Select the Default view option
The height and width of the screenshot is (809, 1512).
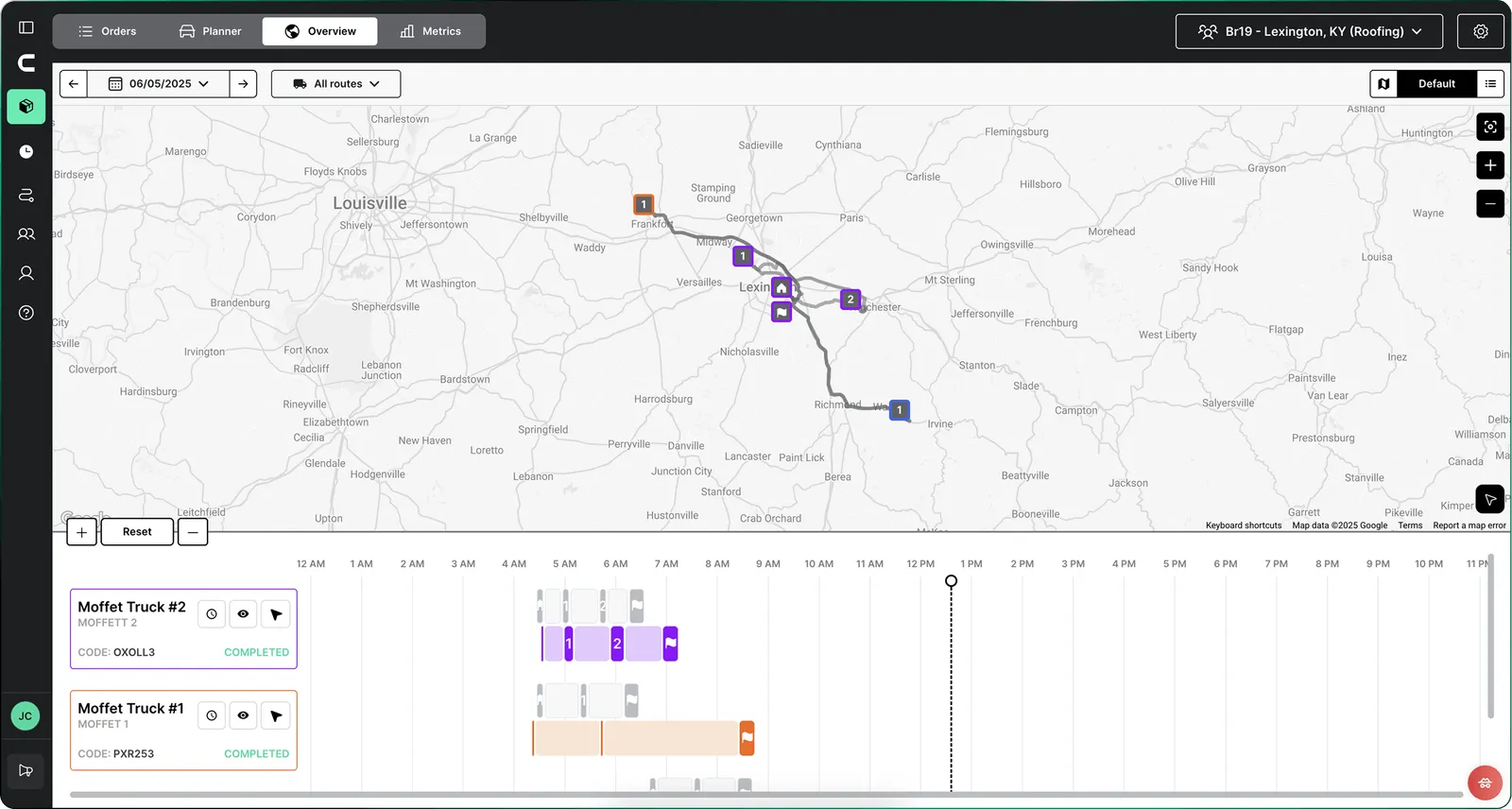(1436, 84)
